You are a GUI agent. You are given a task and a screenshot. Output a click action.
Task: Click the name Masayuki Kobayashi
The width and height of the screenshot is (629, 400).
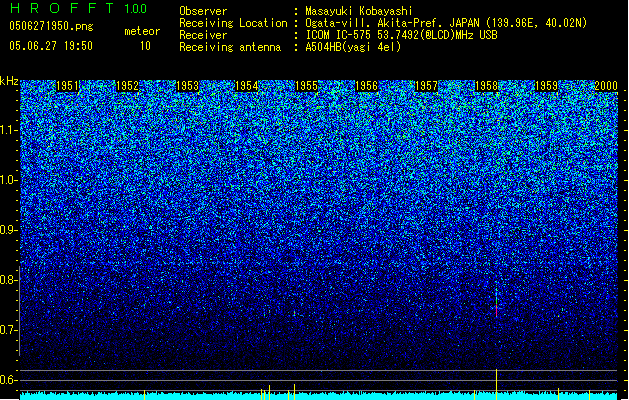(359, 11)
